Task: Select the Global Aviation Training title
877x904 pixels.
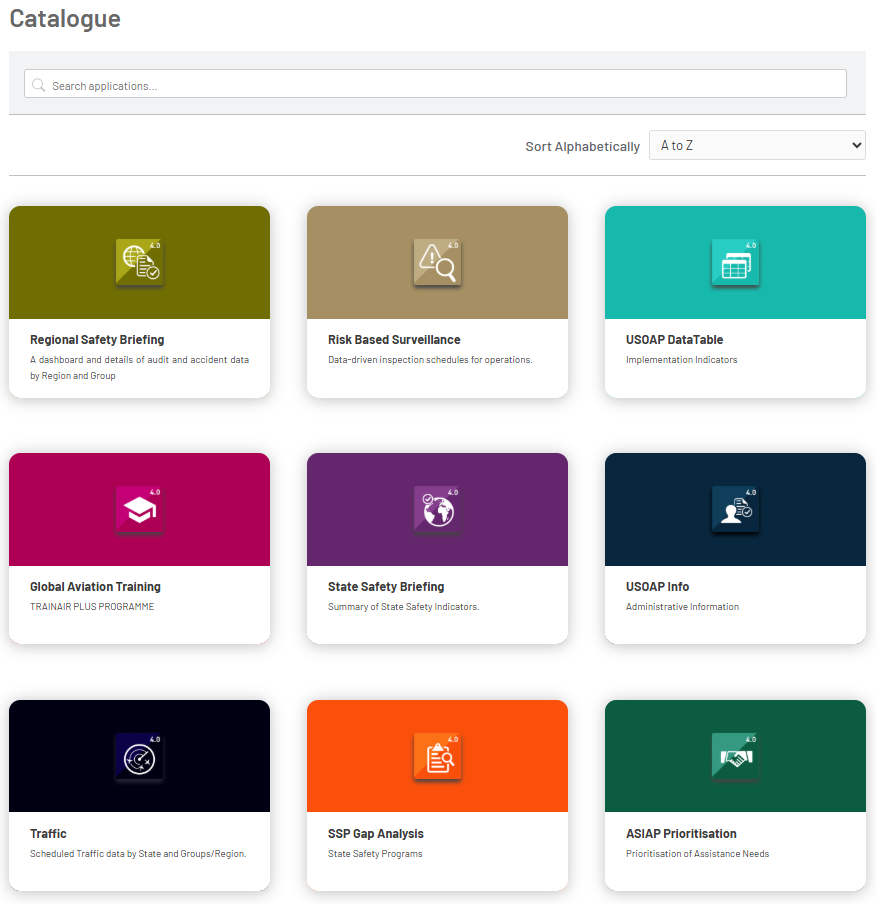Action: click(95, 587)
